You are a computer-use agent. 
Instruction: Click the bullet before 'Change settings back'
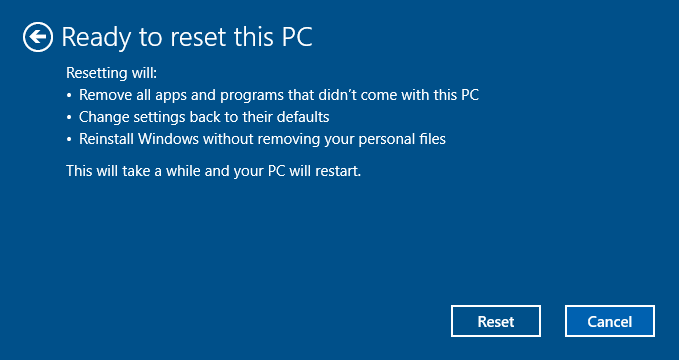tap(69, 118)
